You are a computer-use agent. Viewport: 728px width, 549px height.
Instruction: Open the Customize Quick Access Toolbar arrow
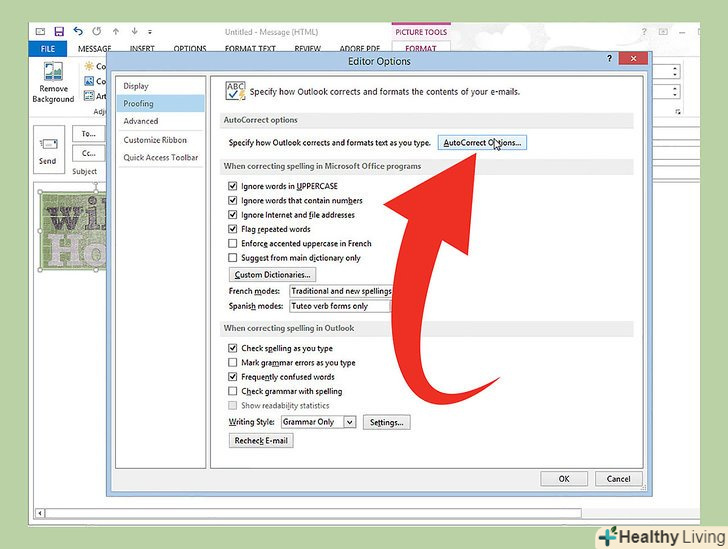pos(150,32)
